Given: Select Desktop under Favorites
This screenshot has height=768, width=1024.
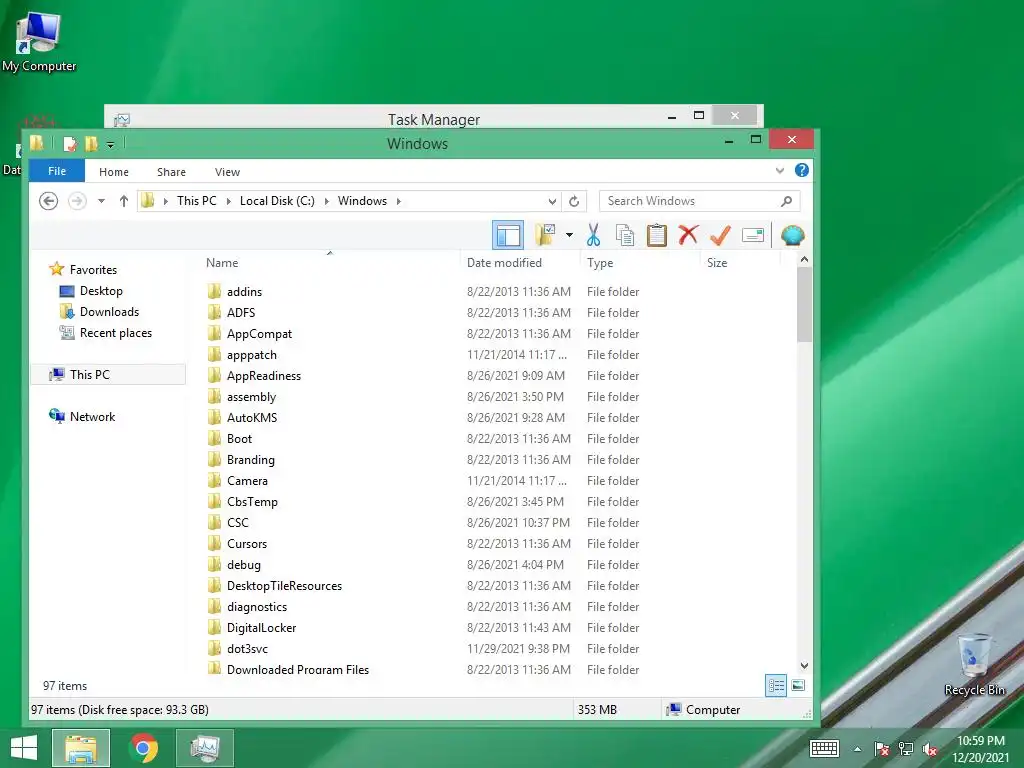Looking at the screenshot, I should click(x=101, y=291).
